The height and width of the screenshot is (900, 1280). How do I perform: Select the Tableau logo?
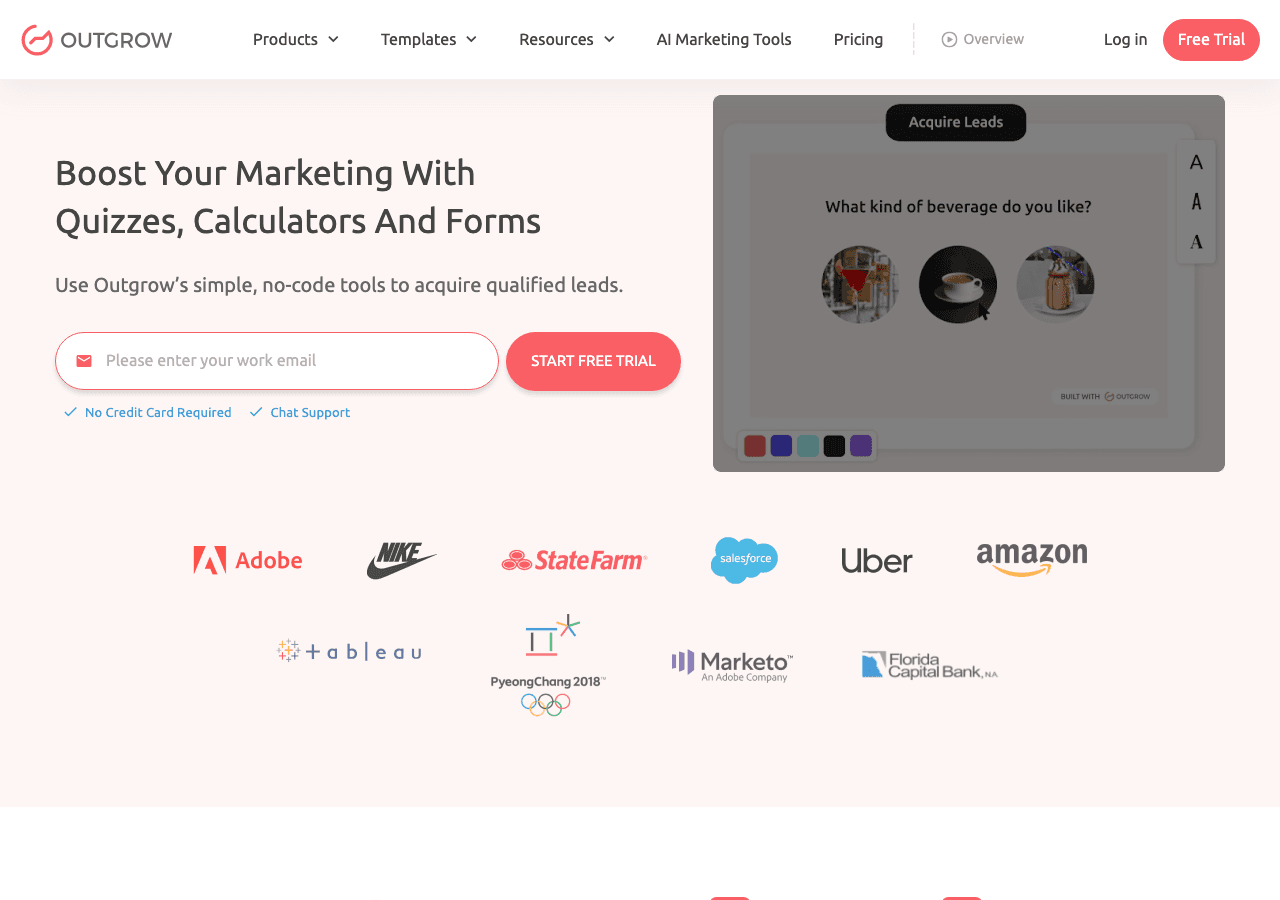[348, 650]
